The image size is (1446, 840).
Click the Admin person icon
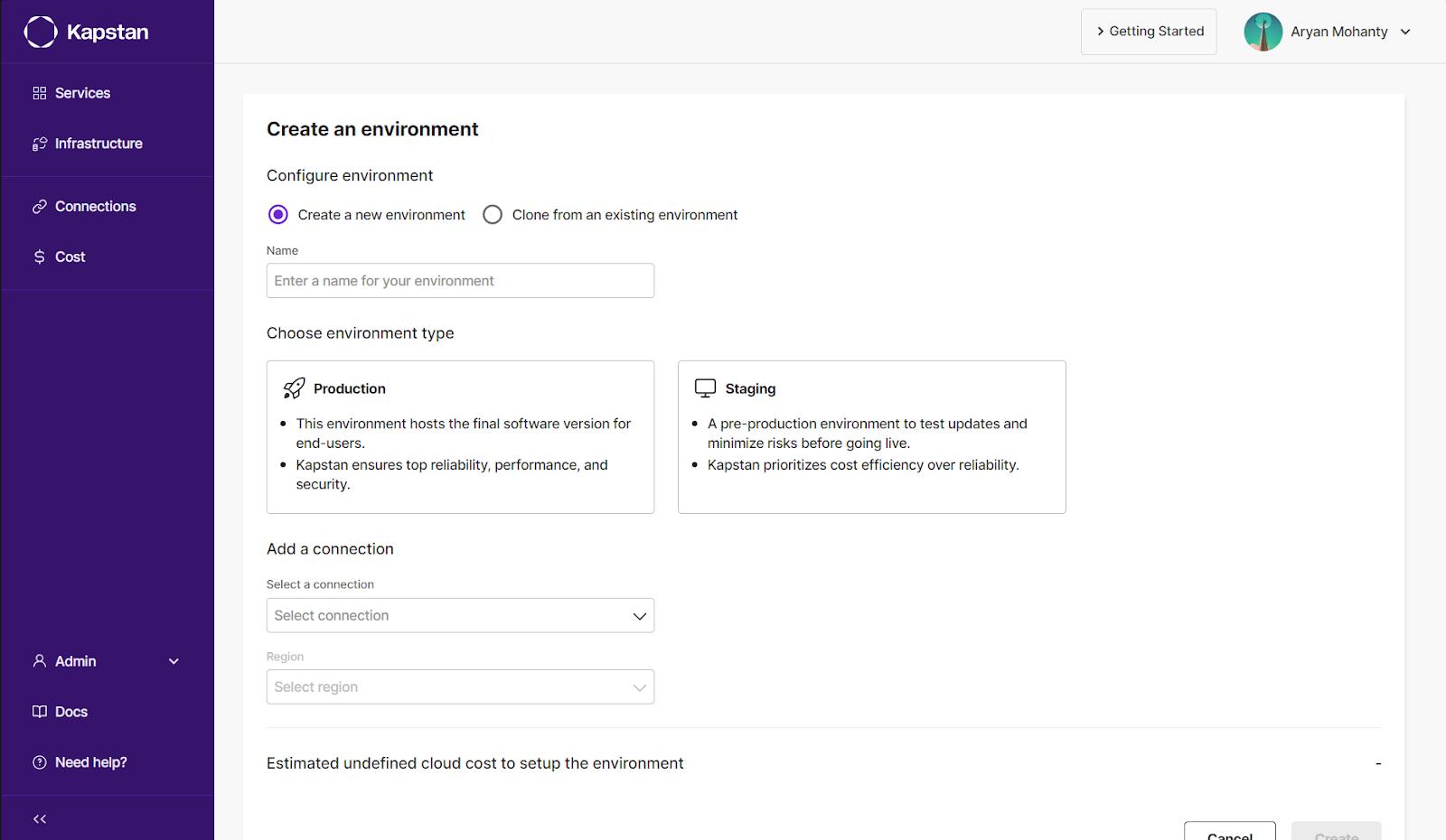click(40, 661)
